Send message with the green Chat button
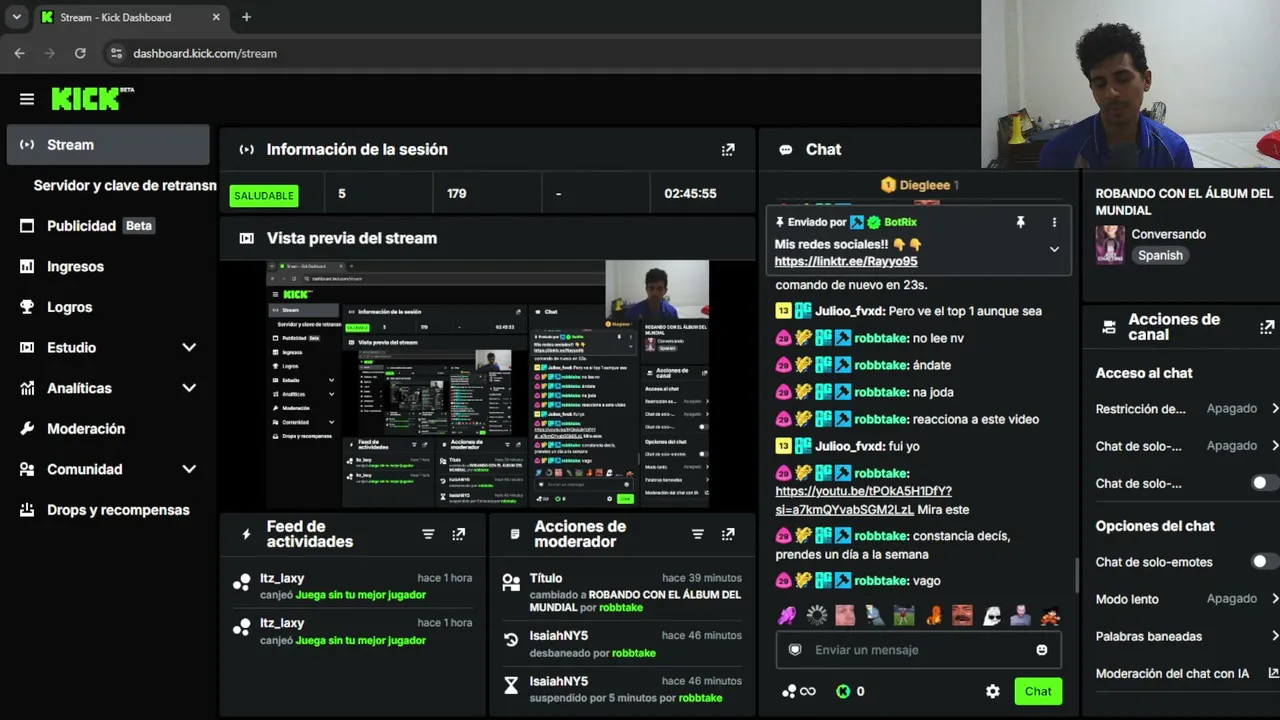 click(x=1038, y=691)
